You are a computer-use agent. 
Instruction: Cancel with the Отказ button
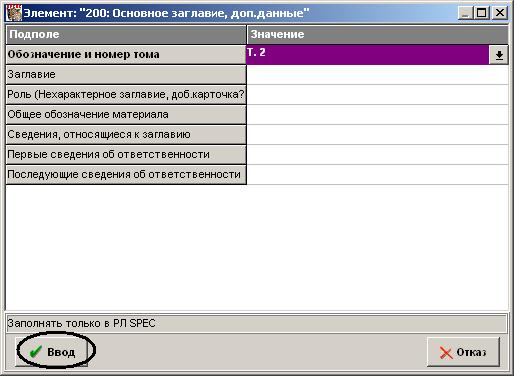tap(463, 352)
